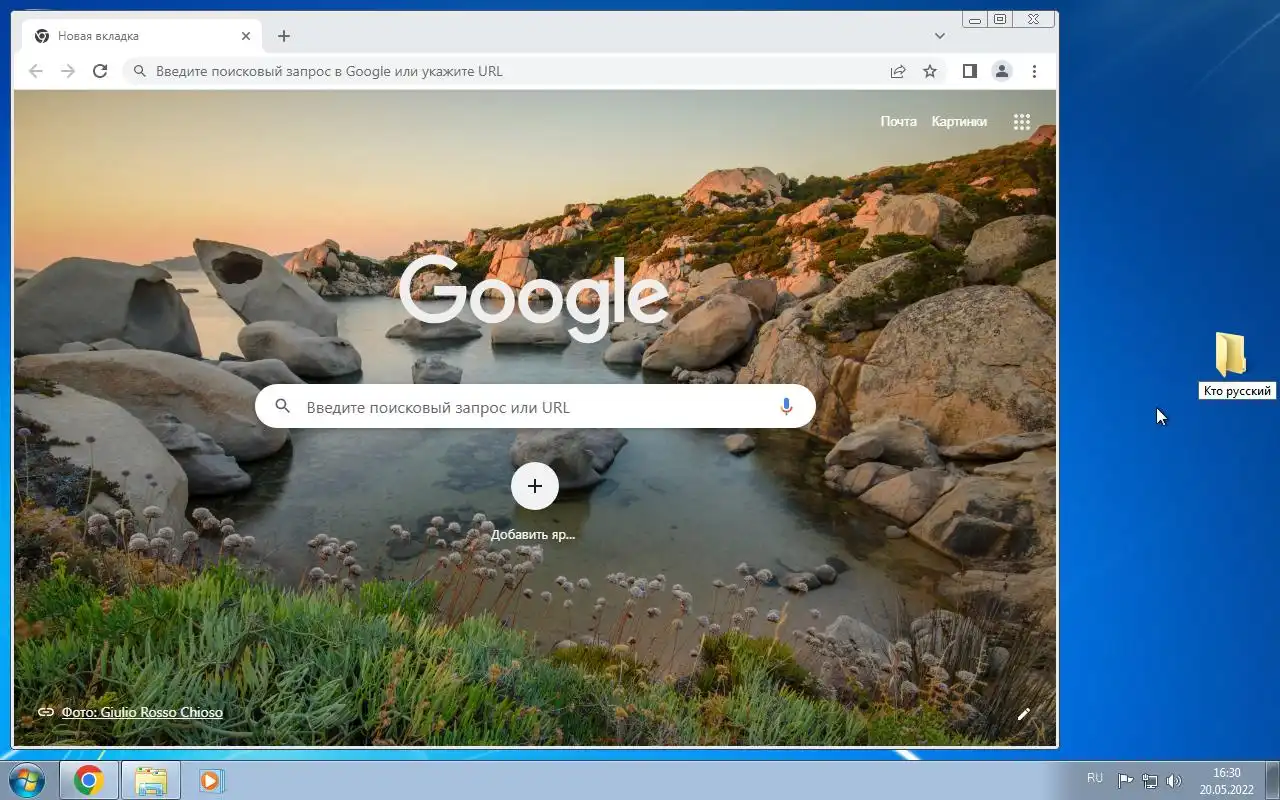Open Chrome three-dot menu
1280x800 pixels.
click(1034, 71)
